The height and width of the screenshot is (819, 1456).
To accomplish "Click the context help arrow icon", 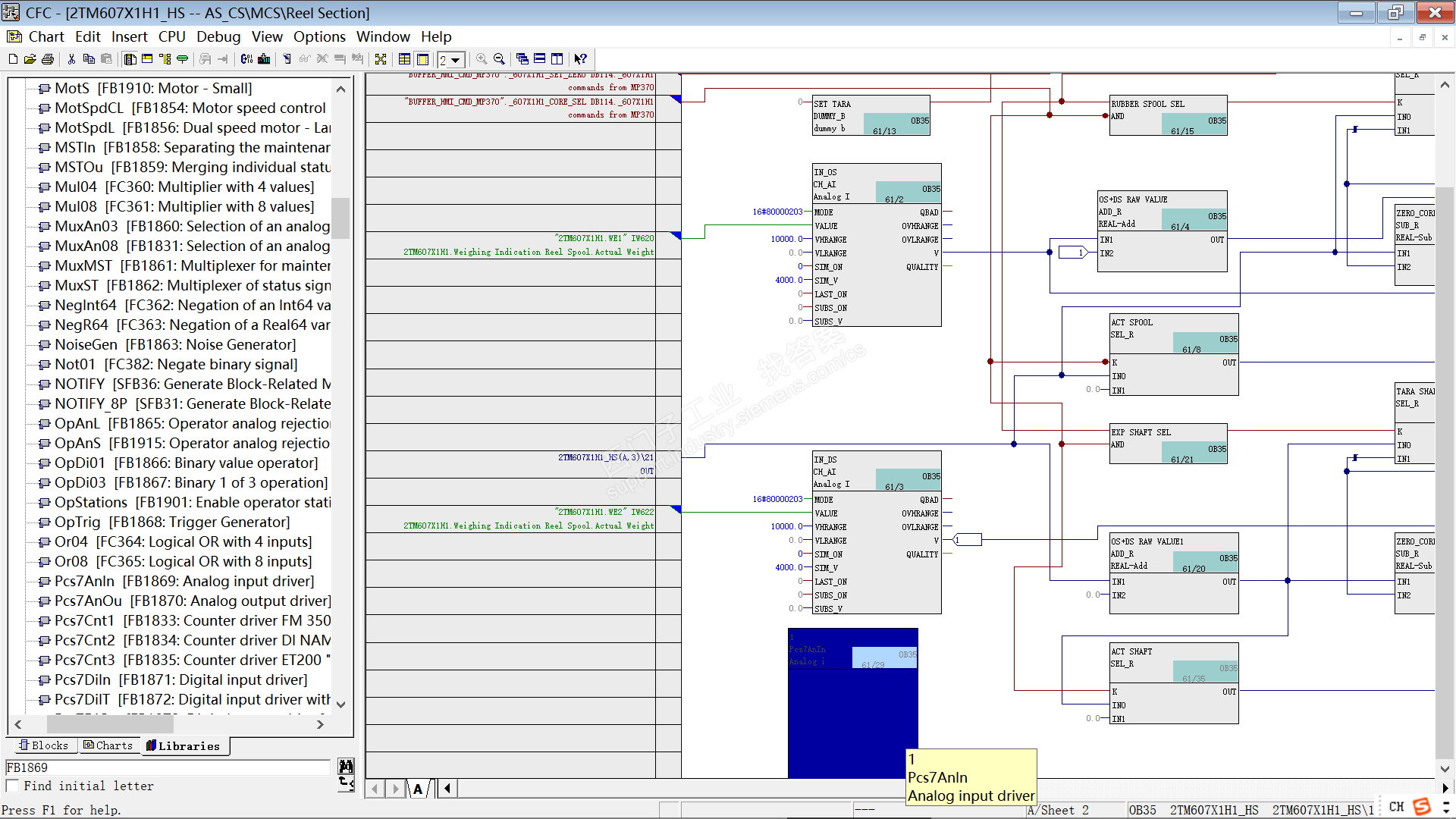I will (x=580, y=59).
